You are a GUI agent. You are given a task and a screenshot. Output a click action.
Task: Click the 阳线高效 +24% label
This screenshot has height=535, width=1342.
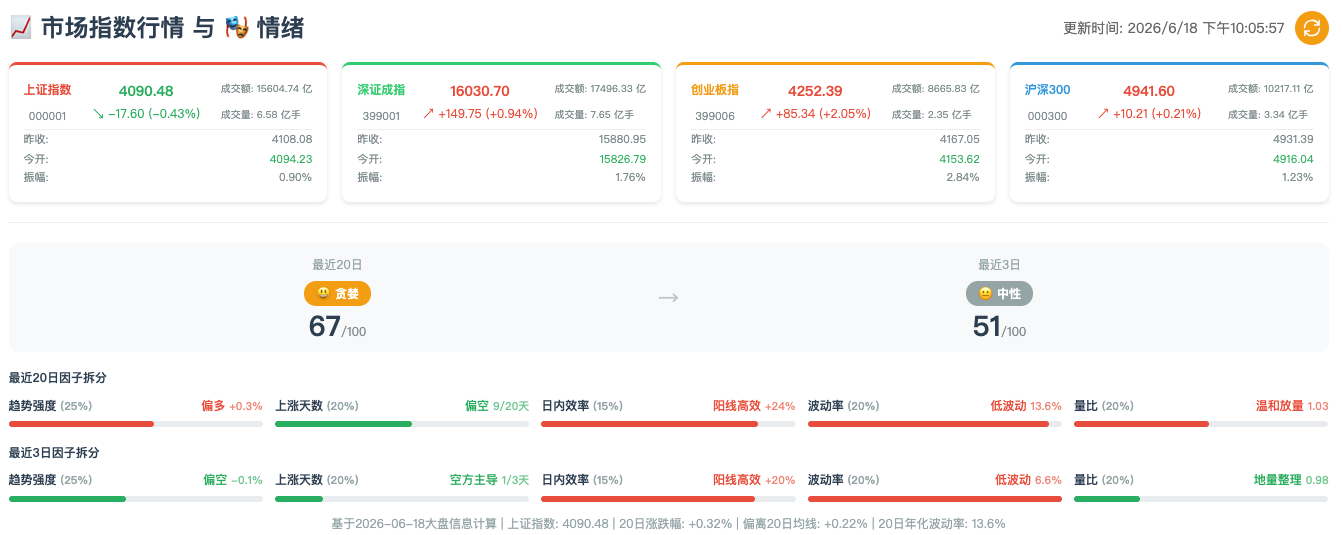(x=754, y=406)
